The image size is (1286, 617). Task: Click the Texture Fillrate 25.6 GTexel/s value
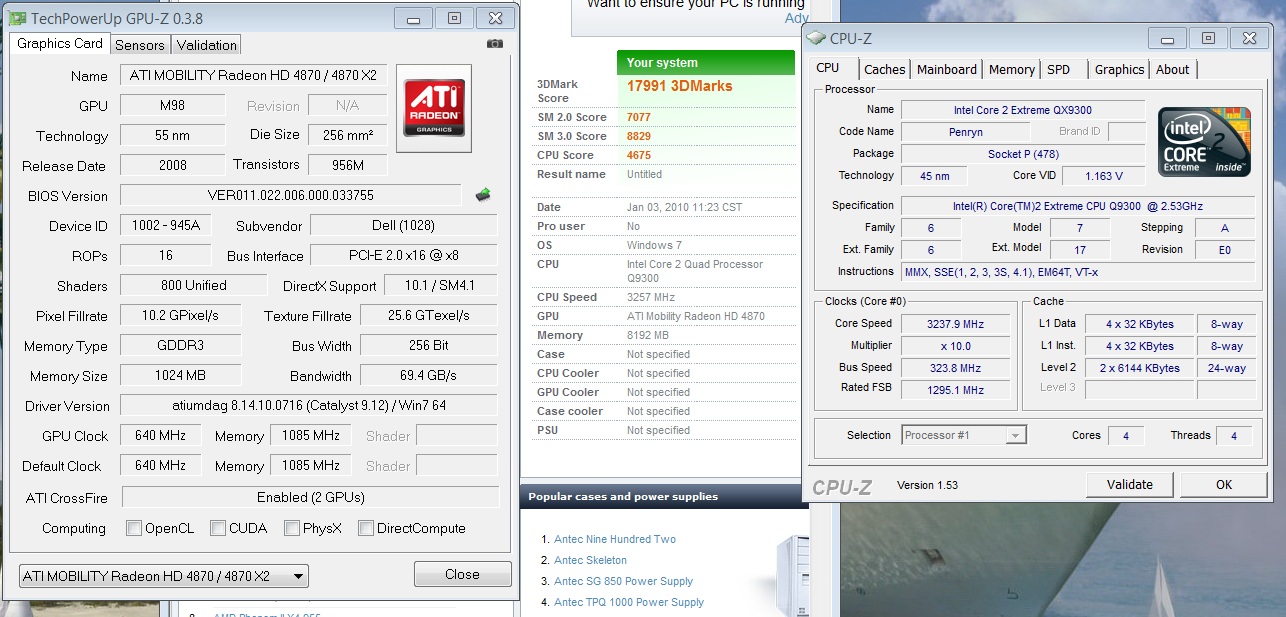tap(428, 316)
